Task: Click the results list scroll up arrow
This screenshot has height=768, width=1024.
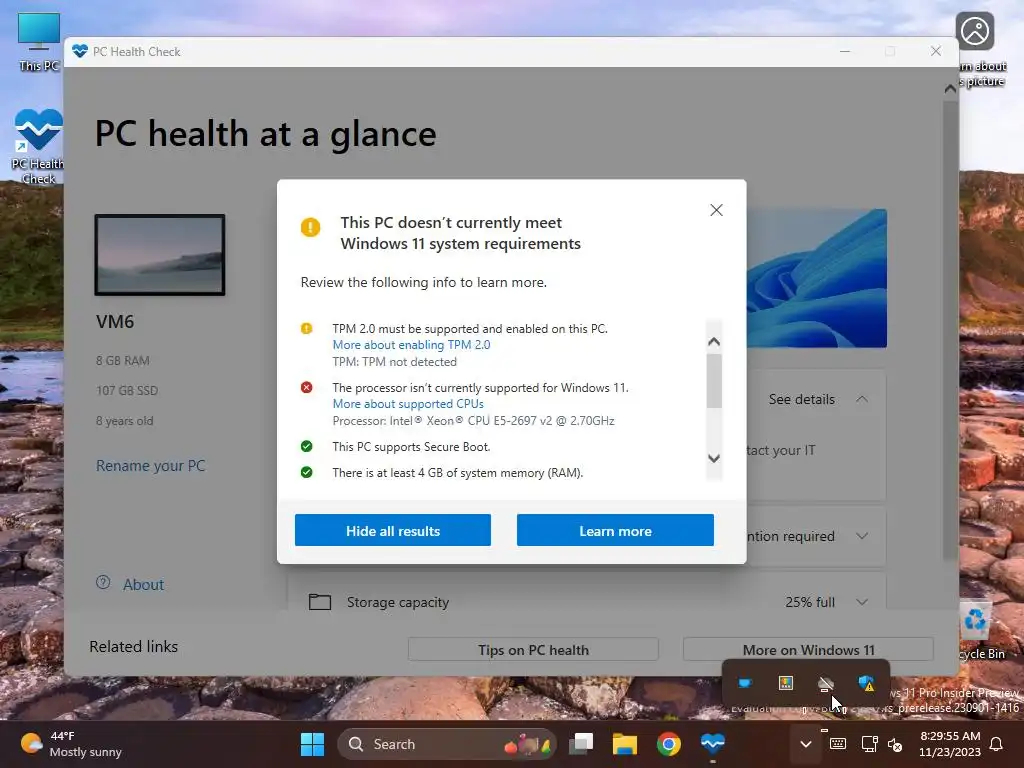Action: click(x=714, y=342)
